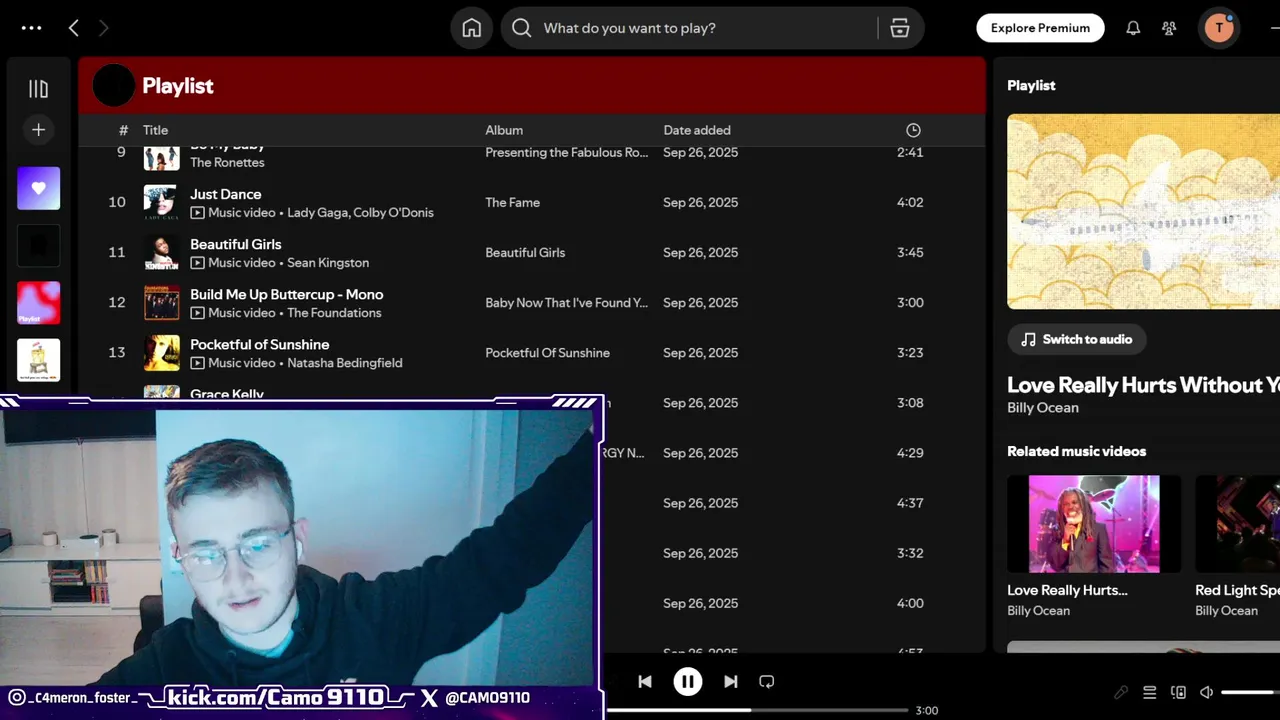Click the search magnifier icon
The image size is (1280, 720).
tap(521, 28)
